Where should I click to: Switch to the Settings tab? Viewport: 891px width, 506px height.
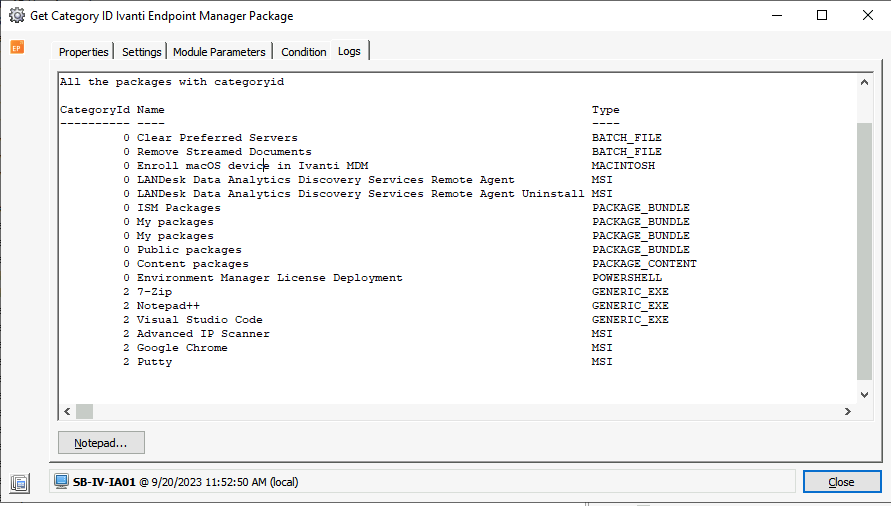coord(141,52)
